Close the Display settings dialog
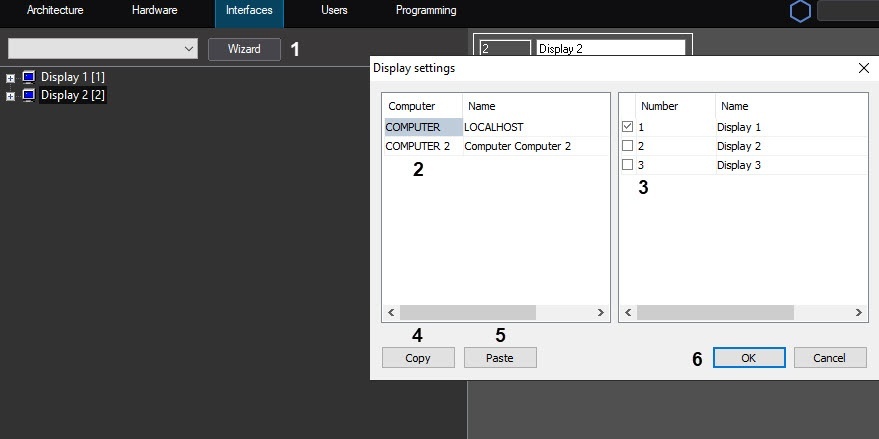 864,68
